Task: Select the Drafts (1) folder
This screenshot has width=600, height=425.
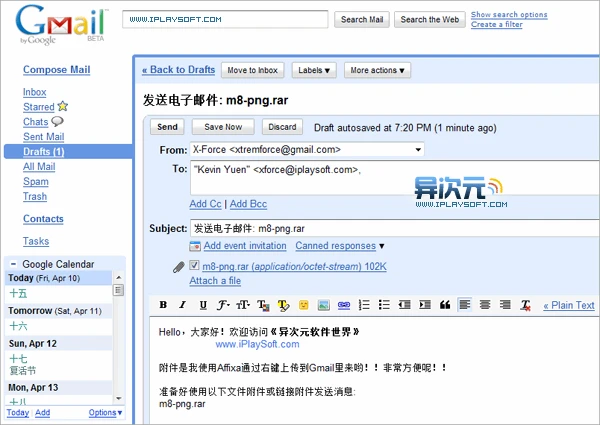Action: coord(44,152)
